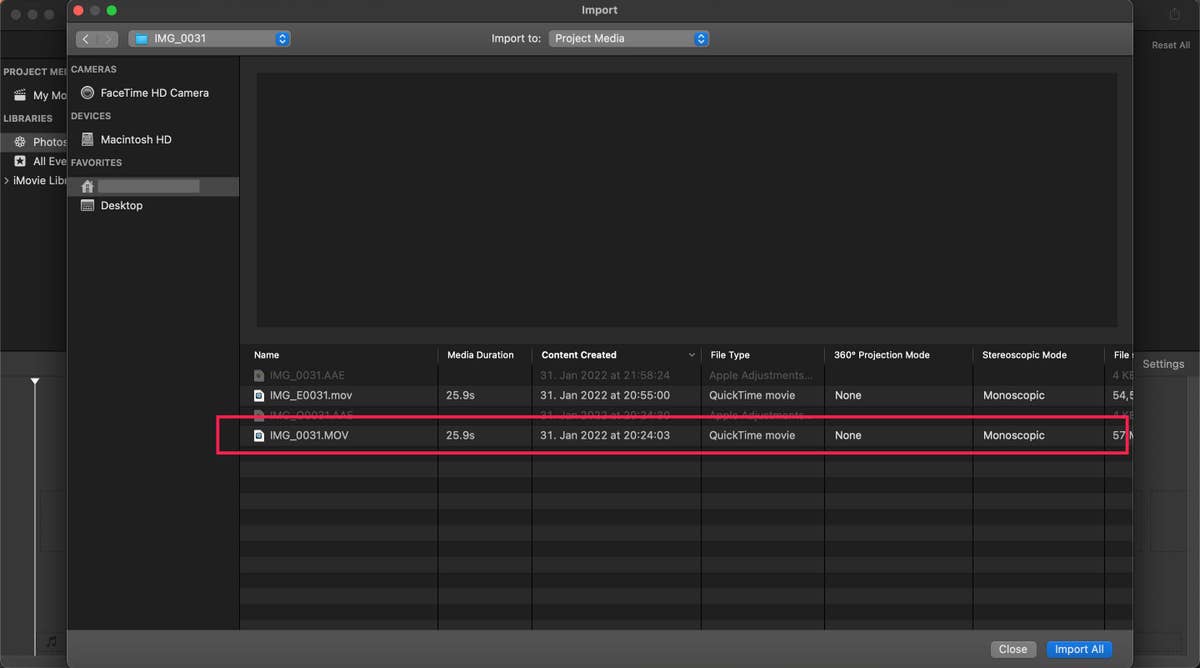Click the 360° Projection Mode column header

point(881,355)
